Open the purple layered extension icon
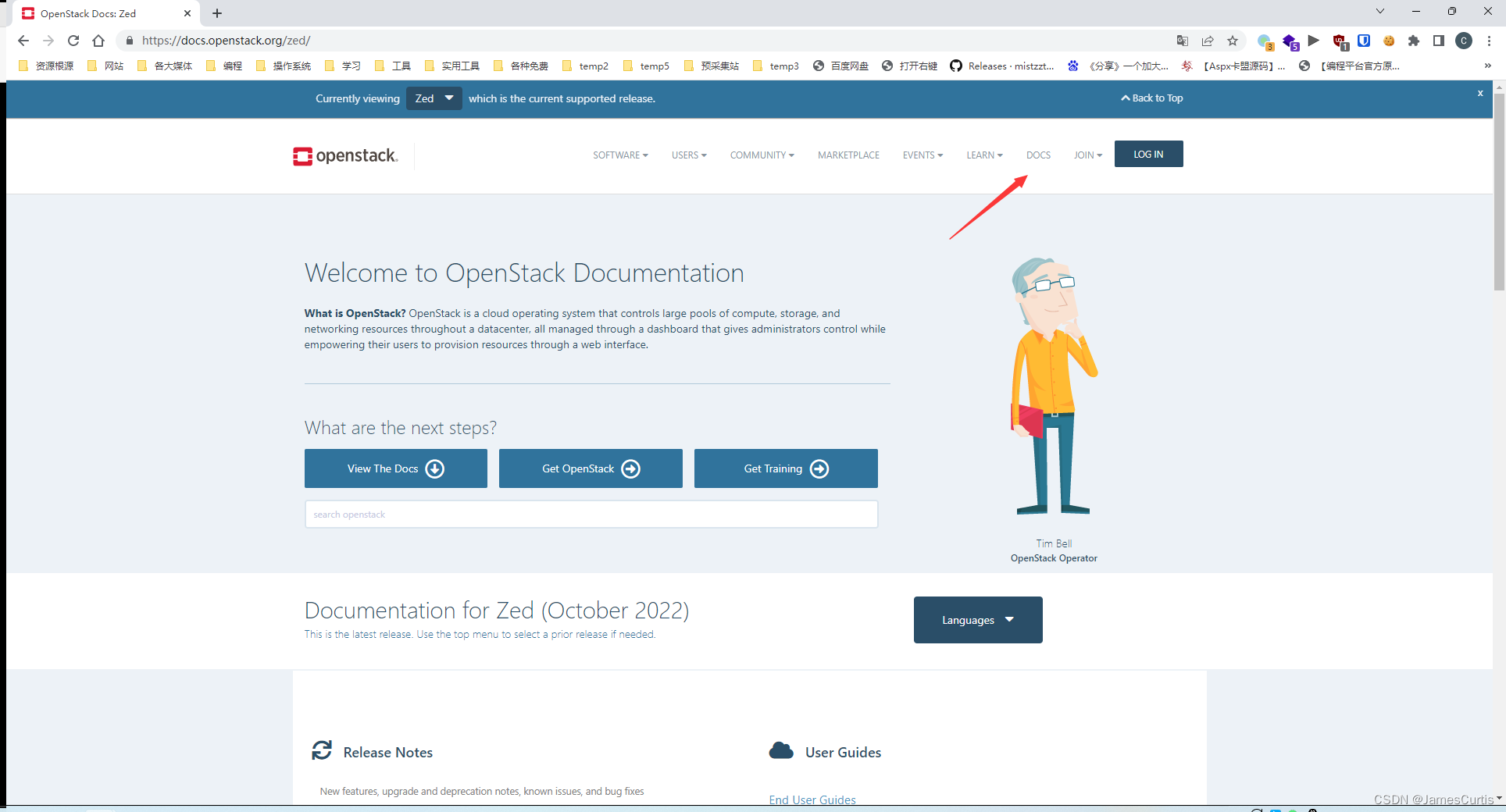The height and width of the screenshot is (812, 1506). 1290,41
